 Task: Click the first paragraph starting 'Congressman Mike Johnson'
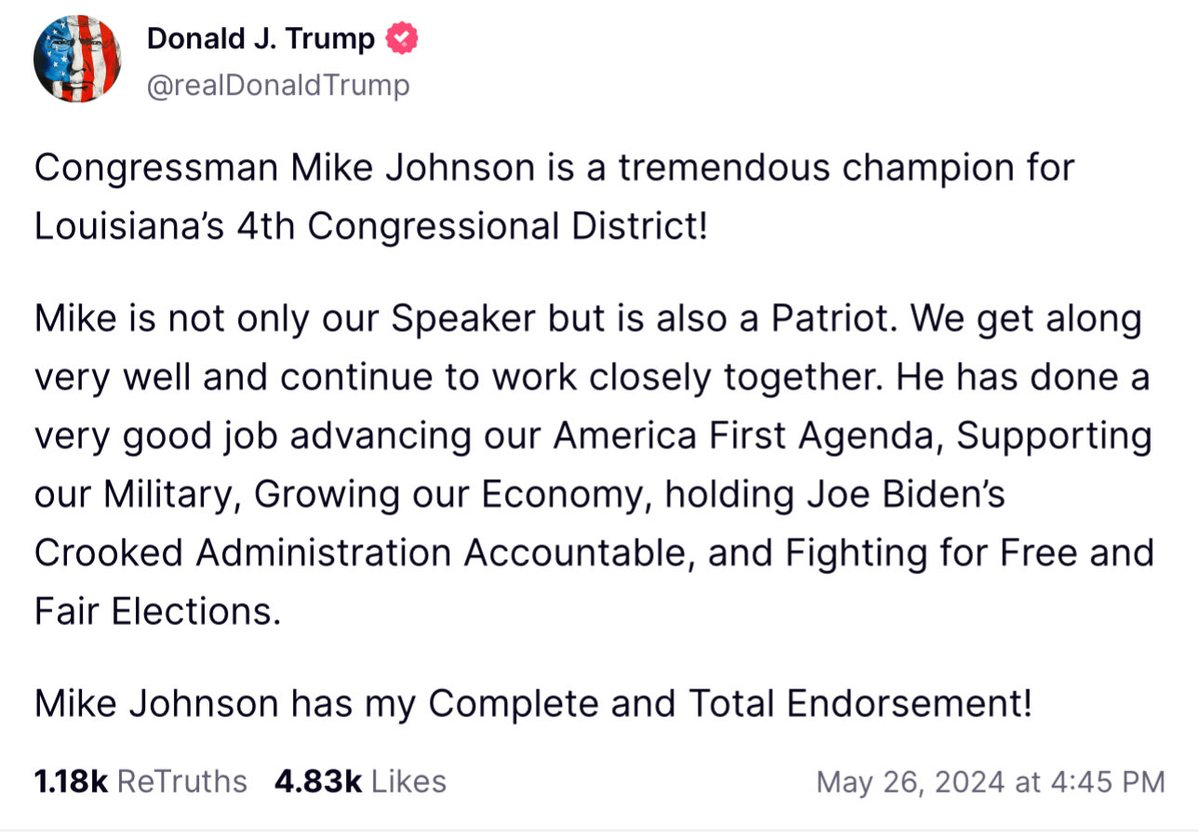click(555, 196)
